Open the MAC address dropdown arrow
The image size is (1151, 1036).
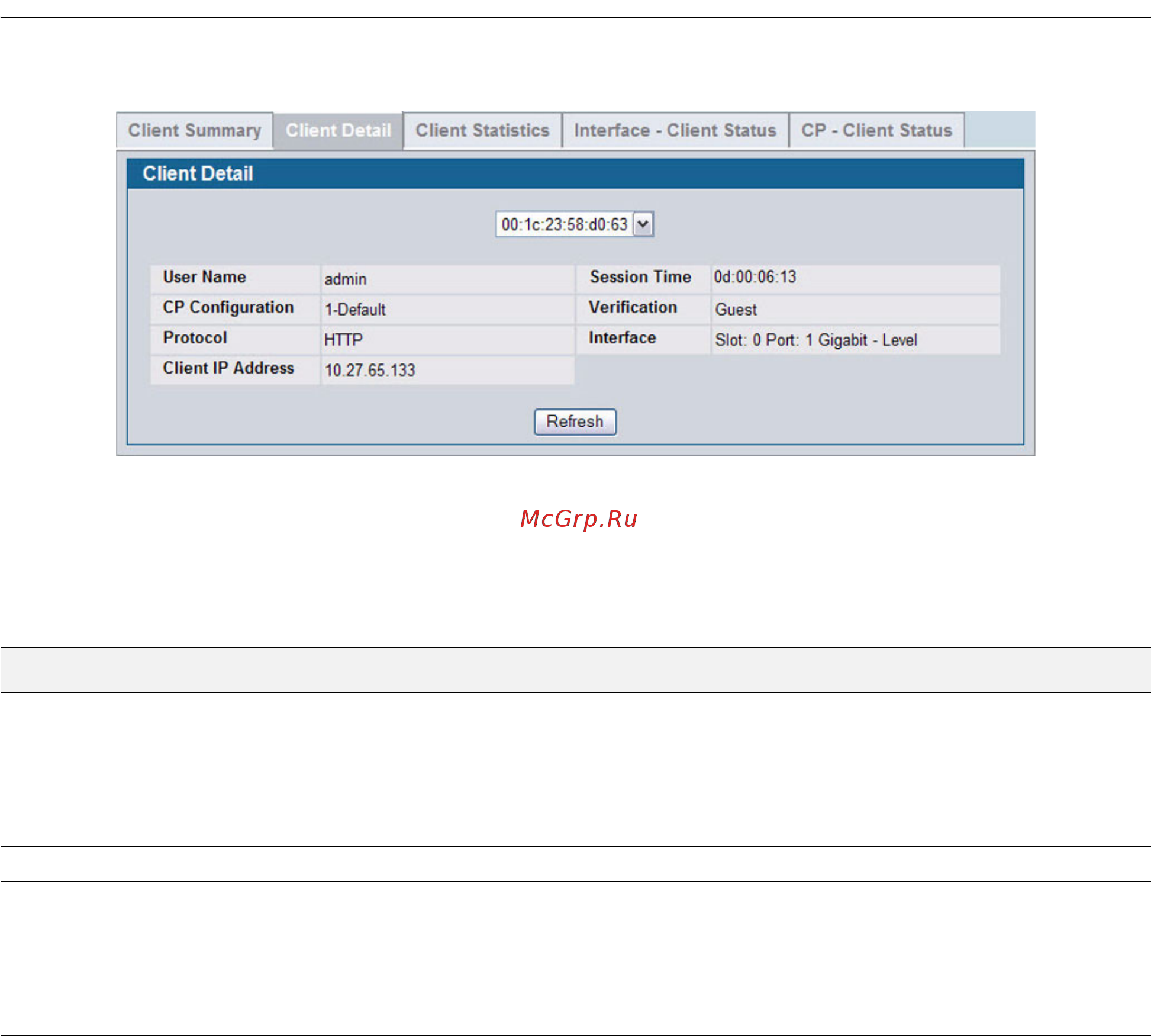point(643,224)
